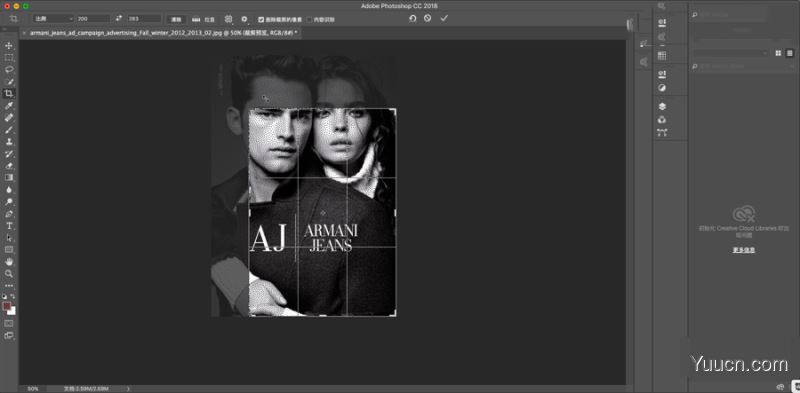Expand the library selection dropdown

point(730,53)
